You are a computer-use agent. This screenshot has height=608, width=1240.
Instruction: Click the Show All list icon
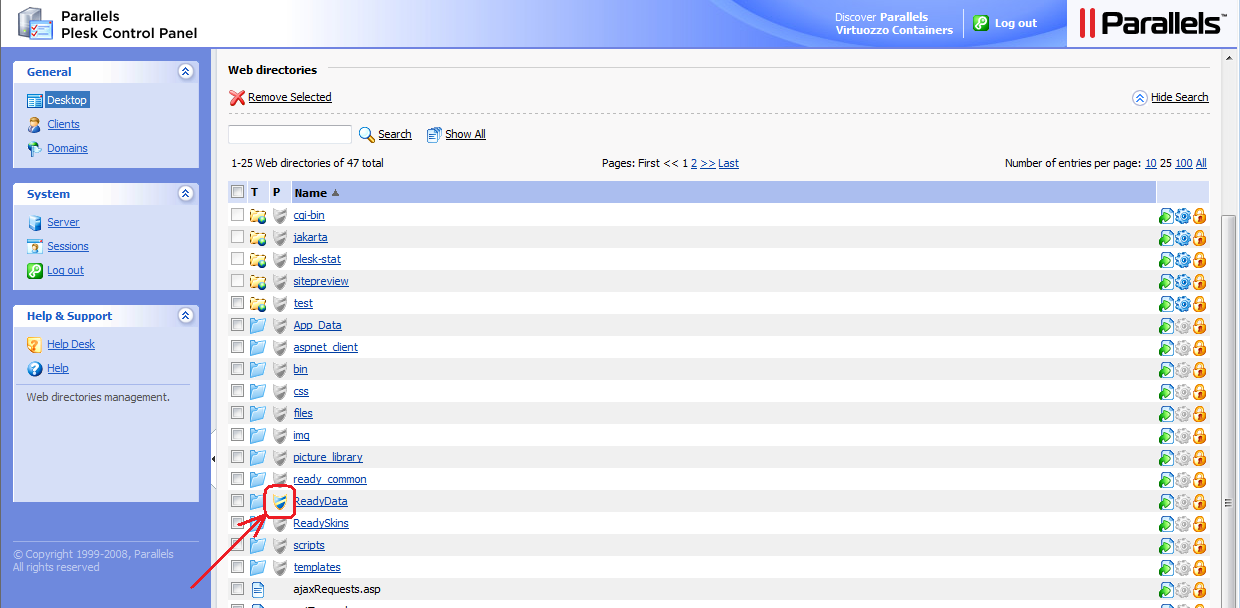[434, 134]
